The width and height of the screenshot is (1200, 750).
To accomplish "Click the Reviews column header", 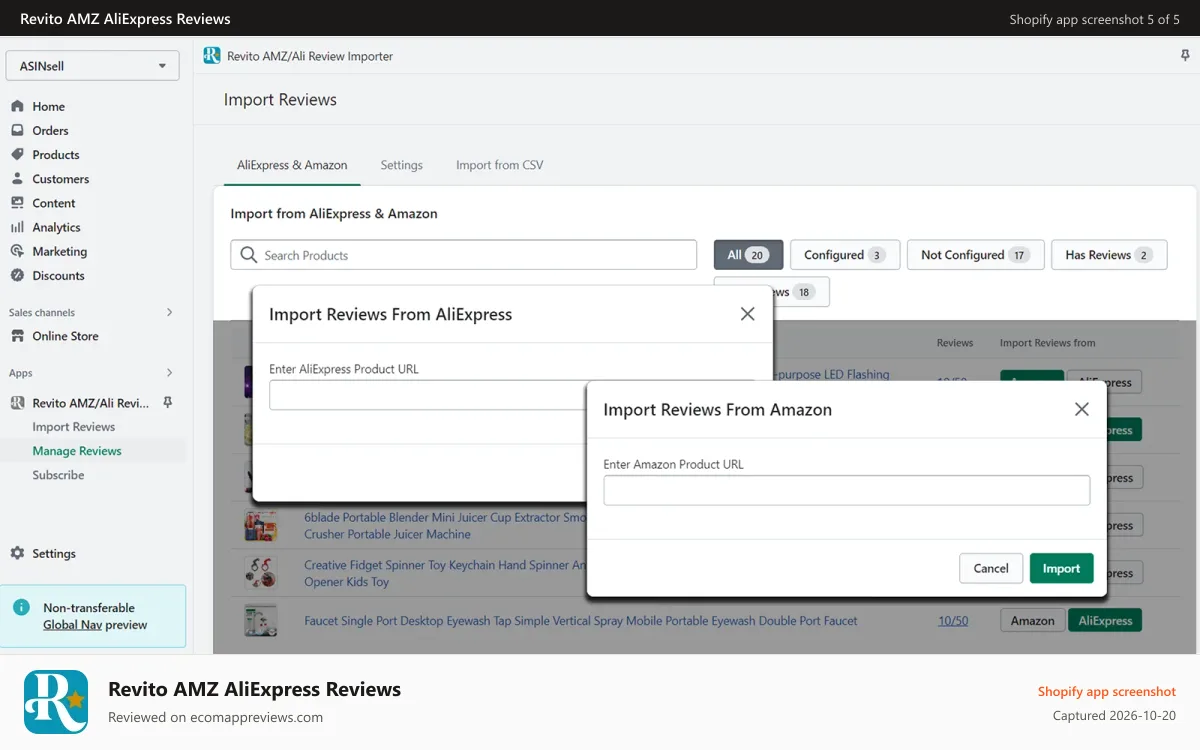I will [x=955, y=343].
